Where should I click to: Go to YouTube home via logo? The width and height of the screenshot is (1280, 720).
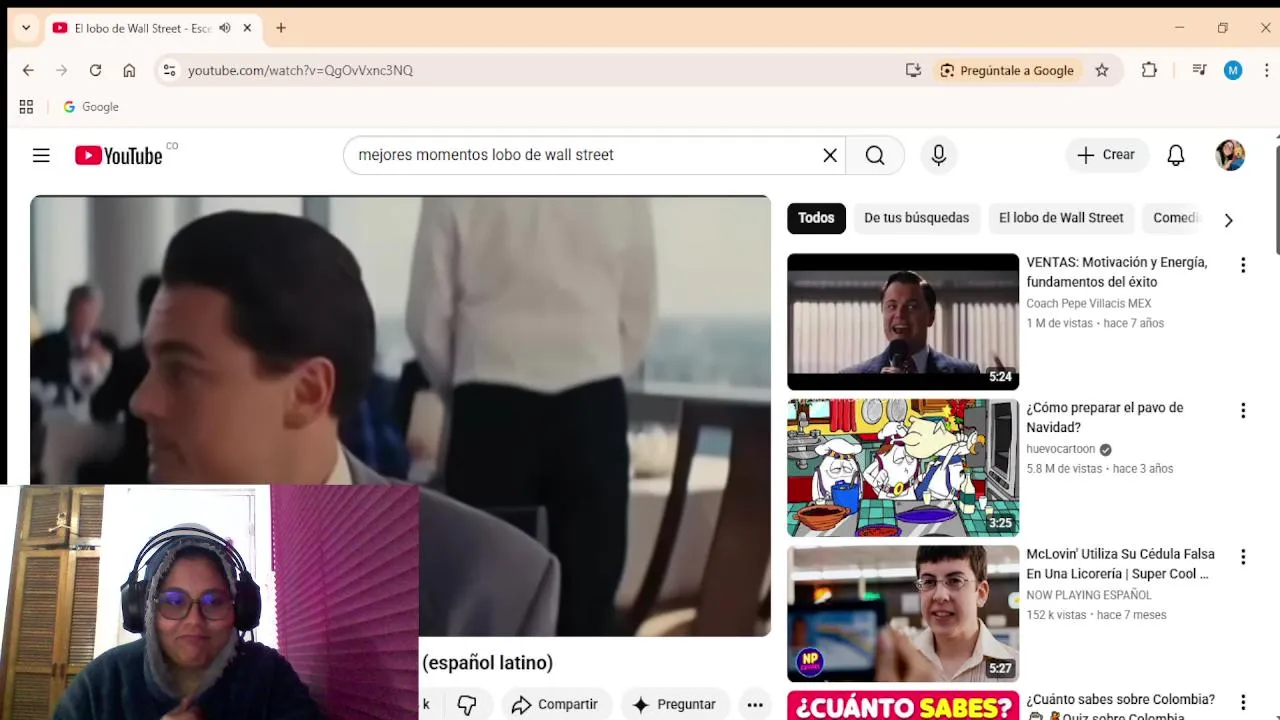(119, 155)
